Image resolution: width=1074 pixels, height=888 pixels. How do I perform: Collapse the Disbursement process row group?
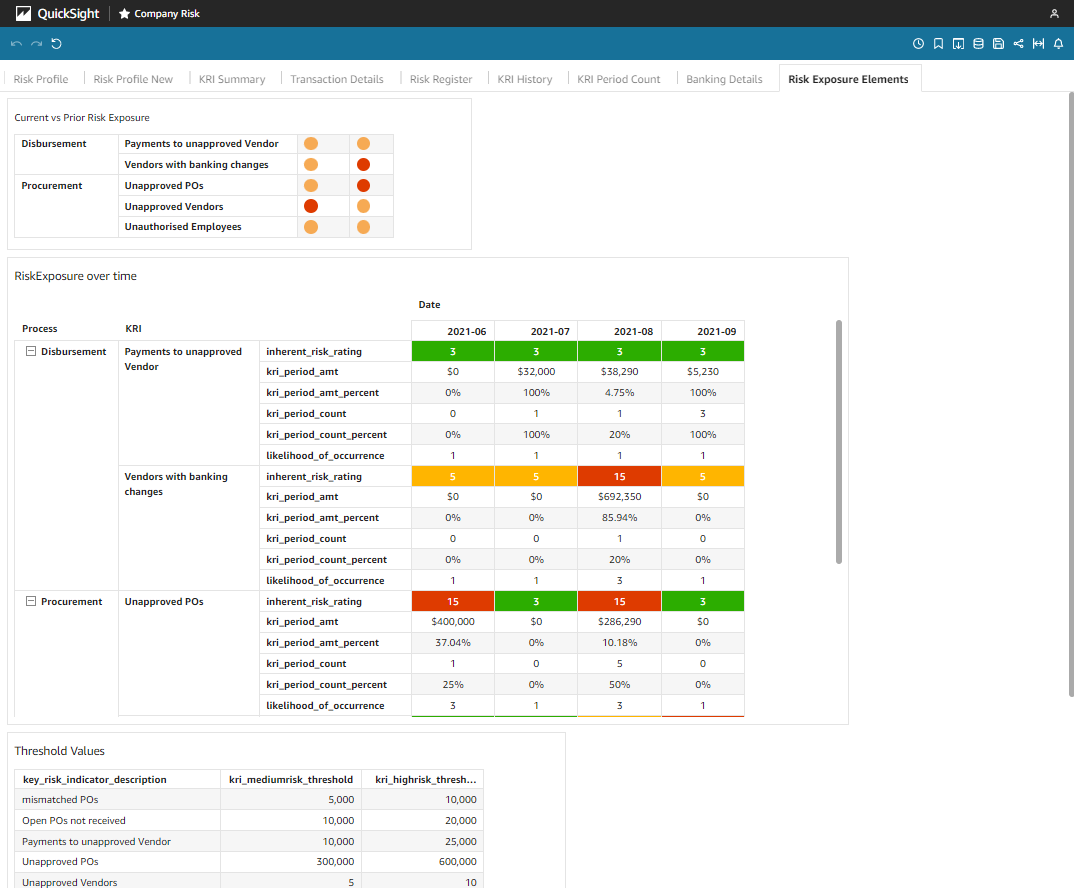(x=30, y=352)
